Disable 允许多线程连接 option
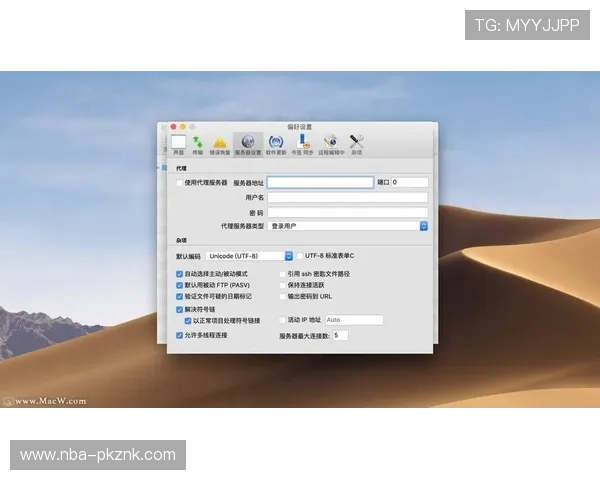The image size is (600, 480). (180, 335)
